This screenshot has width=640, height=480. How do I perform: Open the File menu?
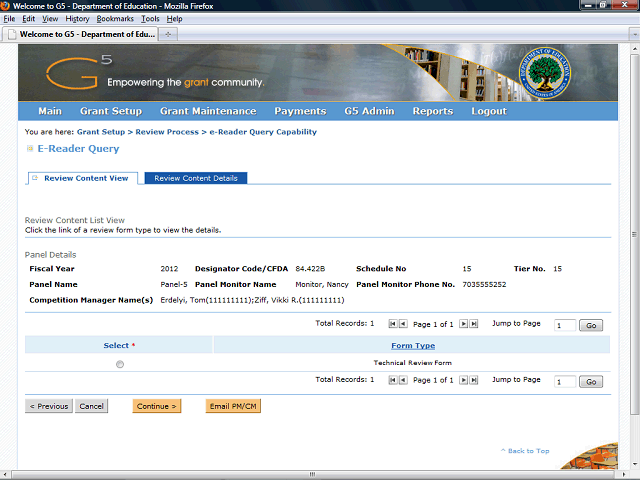9,19
